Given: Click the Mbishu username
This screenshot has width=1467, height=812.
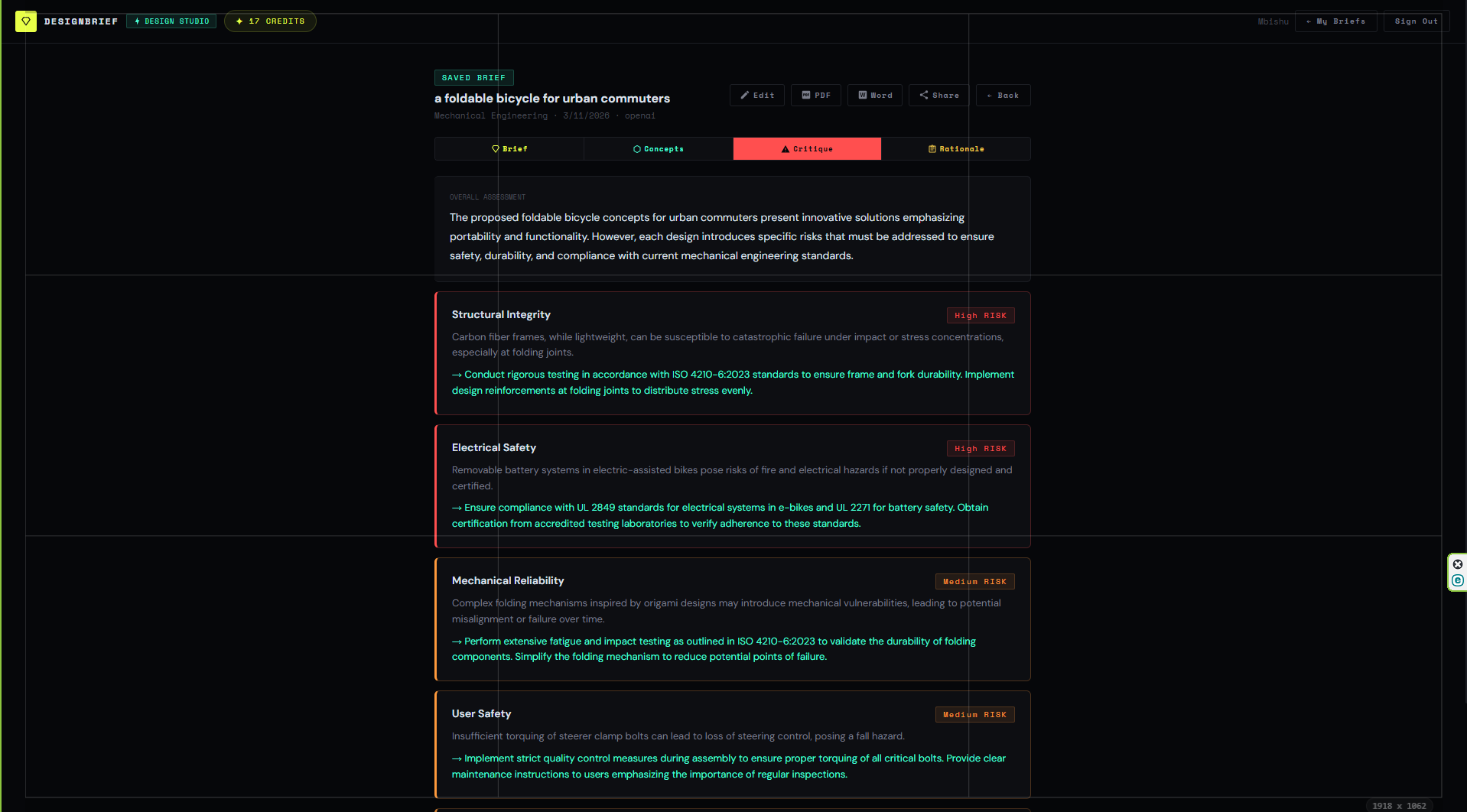Looking at the screenshot, I should click(x=1273, y=21).
